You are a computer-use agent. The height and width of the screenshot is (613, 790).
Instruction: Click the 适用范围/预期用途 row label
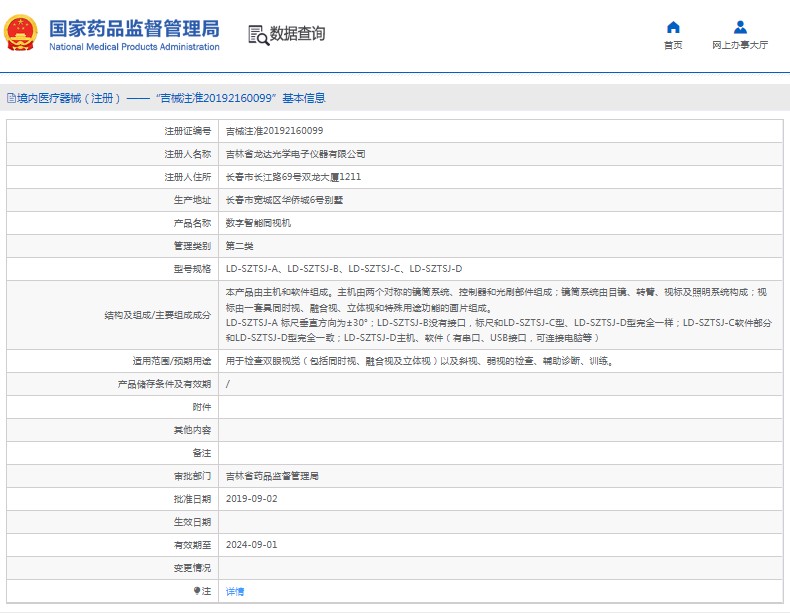(172, 361)
